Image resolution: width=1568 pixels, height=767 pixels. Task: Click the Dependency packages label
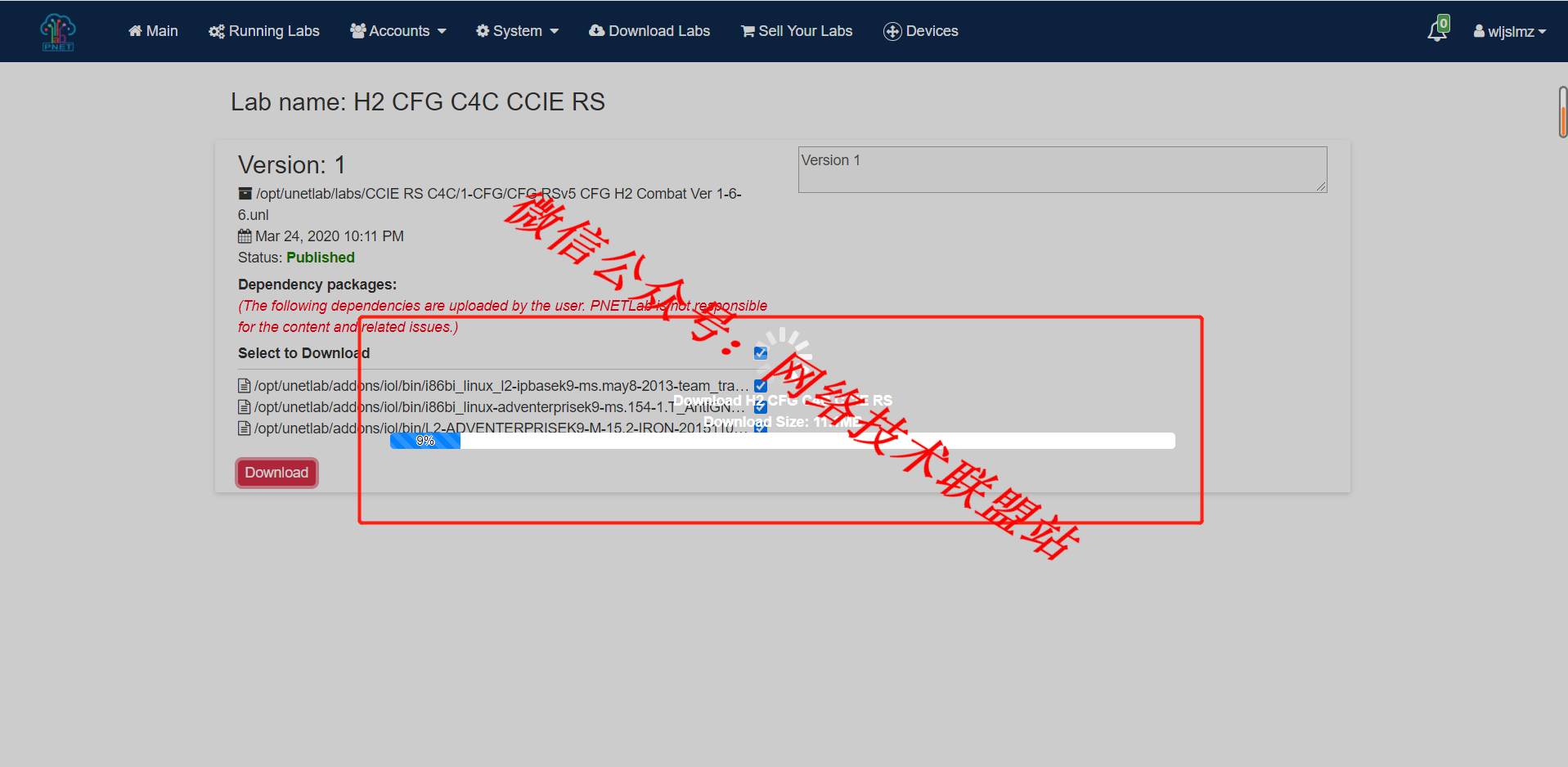point(317,285)
